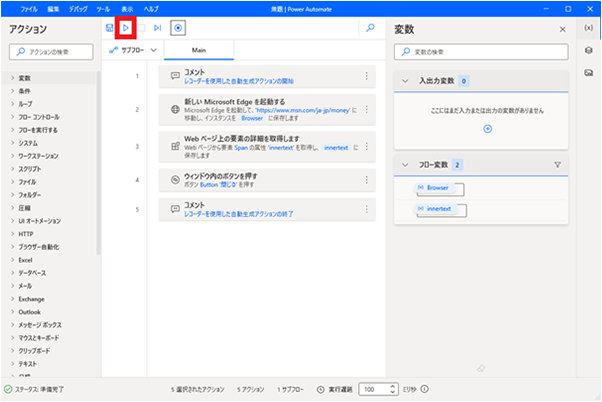Click the clock icon beside 実行遅延
The width and height of the screenshot is (602, 402).
click(321, 389)
